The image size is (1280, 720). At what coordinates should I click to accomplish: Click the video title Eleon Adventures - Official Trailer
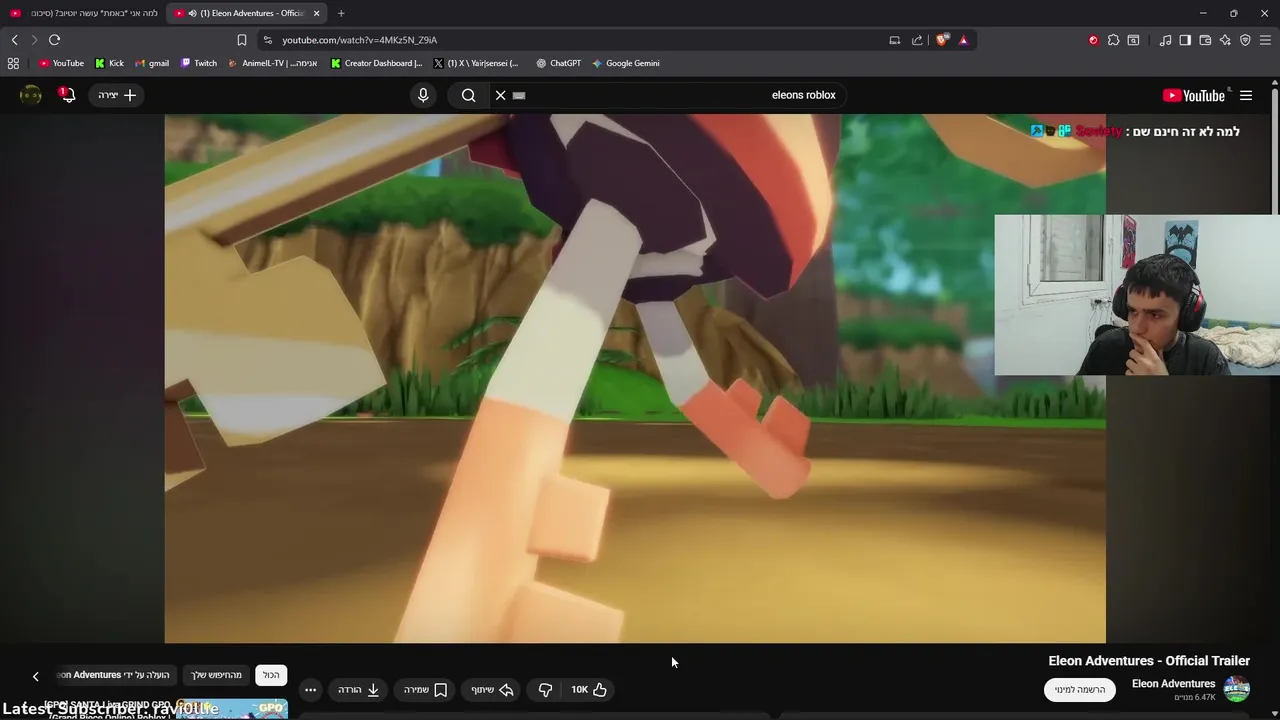click(1149, 661)
